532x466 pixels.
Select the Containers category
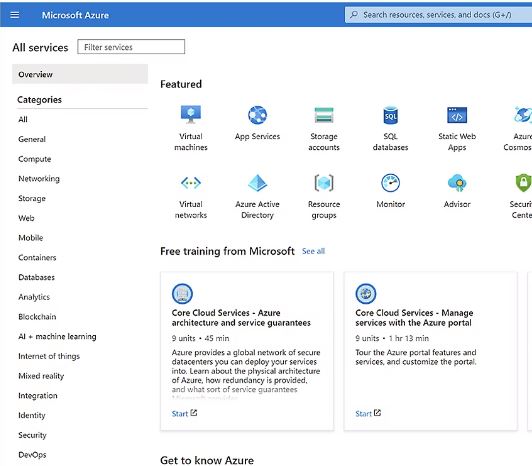37,257
